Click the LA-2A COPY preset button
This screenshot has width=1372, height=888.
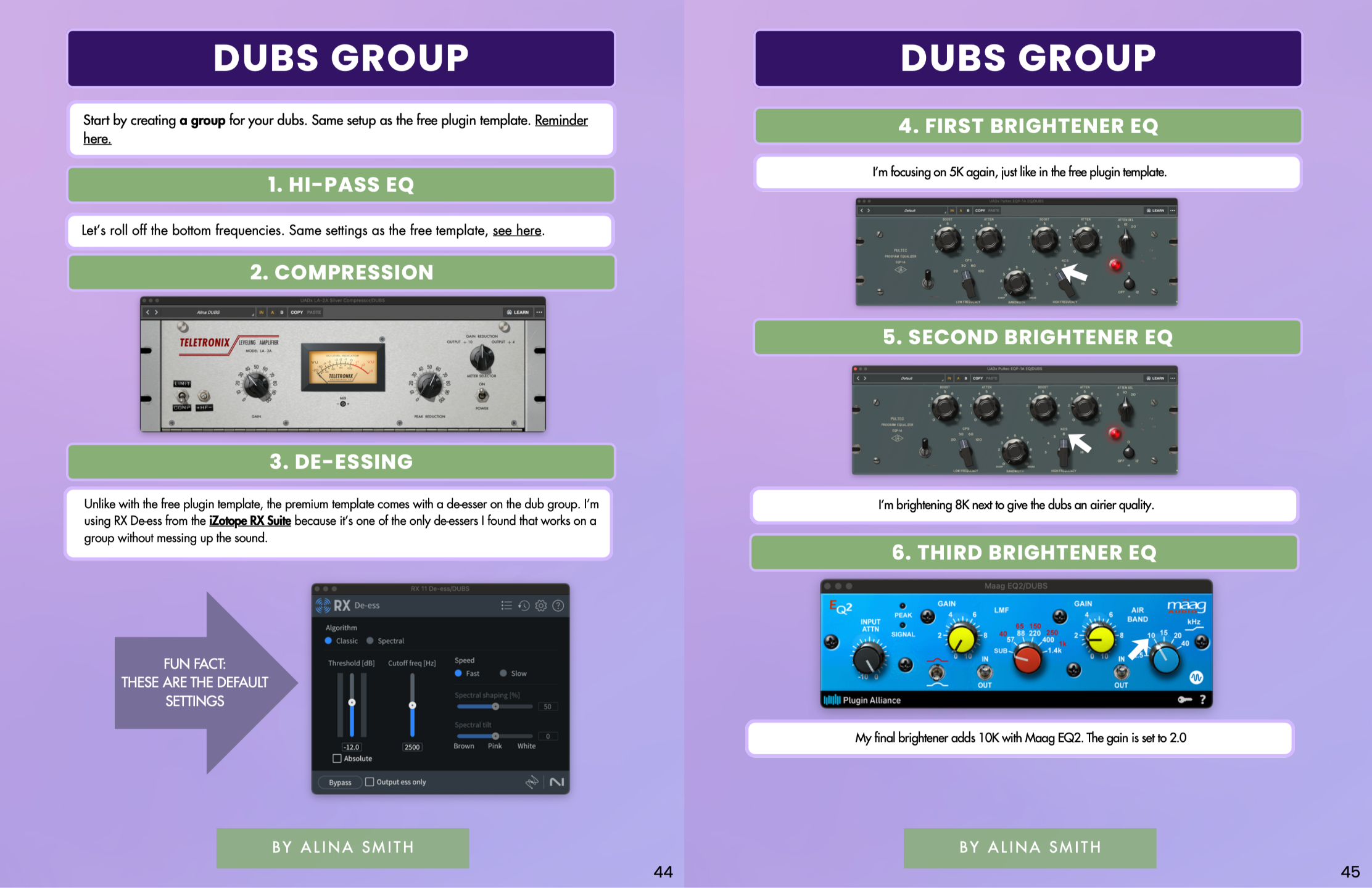[x=297, y=312]
